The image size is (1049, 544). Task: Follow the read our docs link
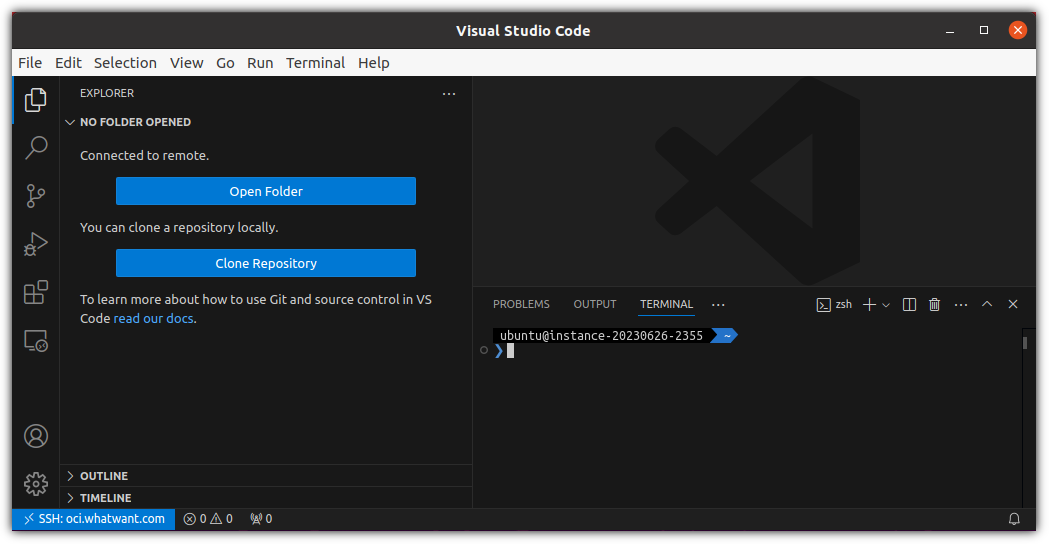click(153, 319)
